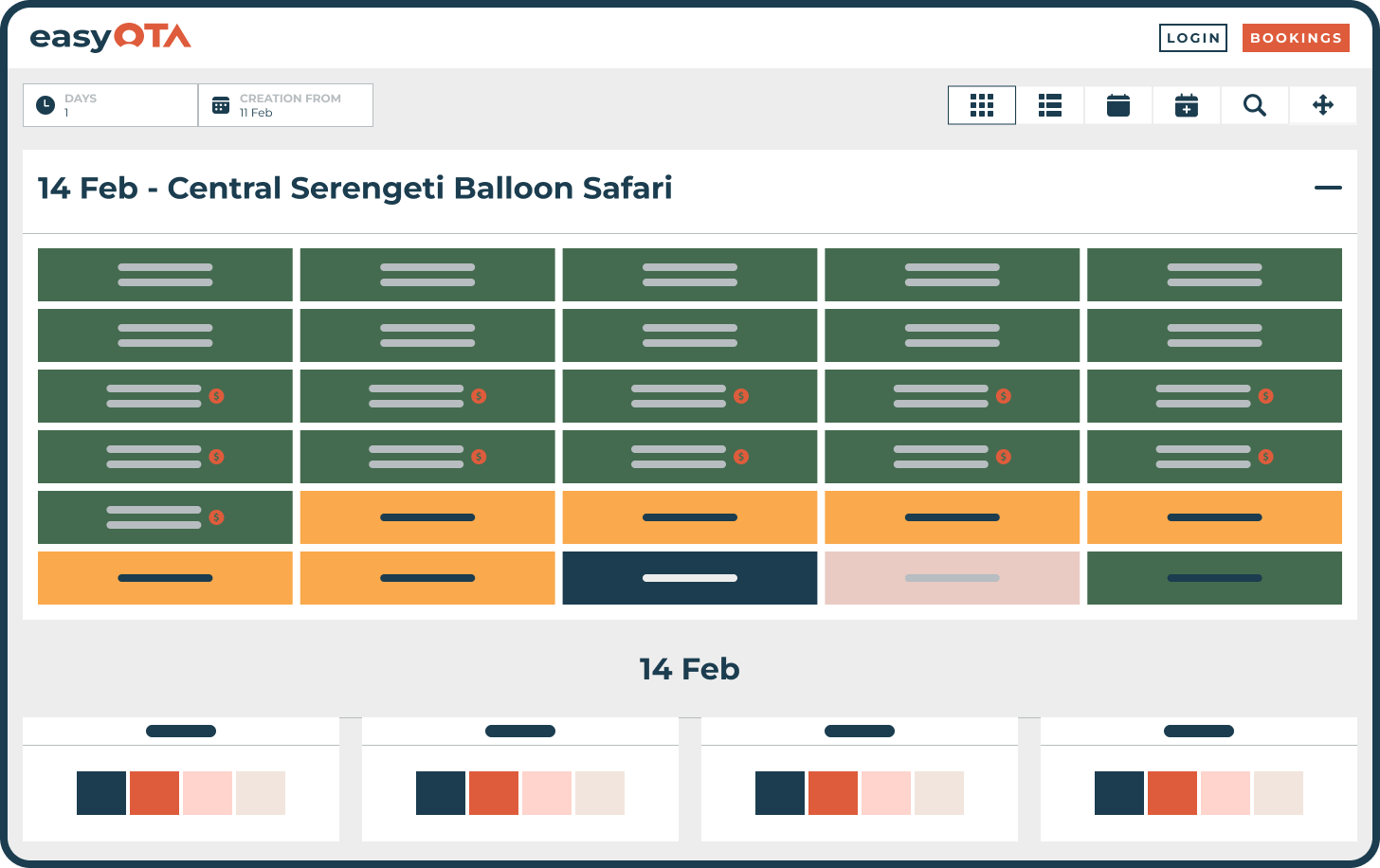The height and width of the screenshot is (868, 1380).
Task: Select the first green booking tile
Action: click(x=165, y=275)
